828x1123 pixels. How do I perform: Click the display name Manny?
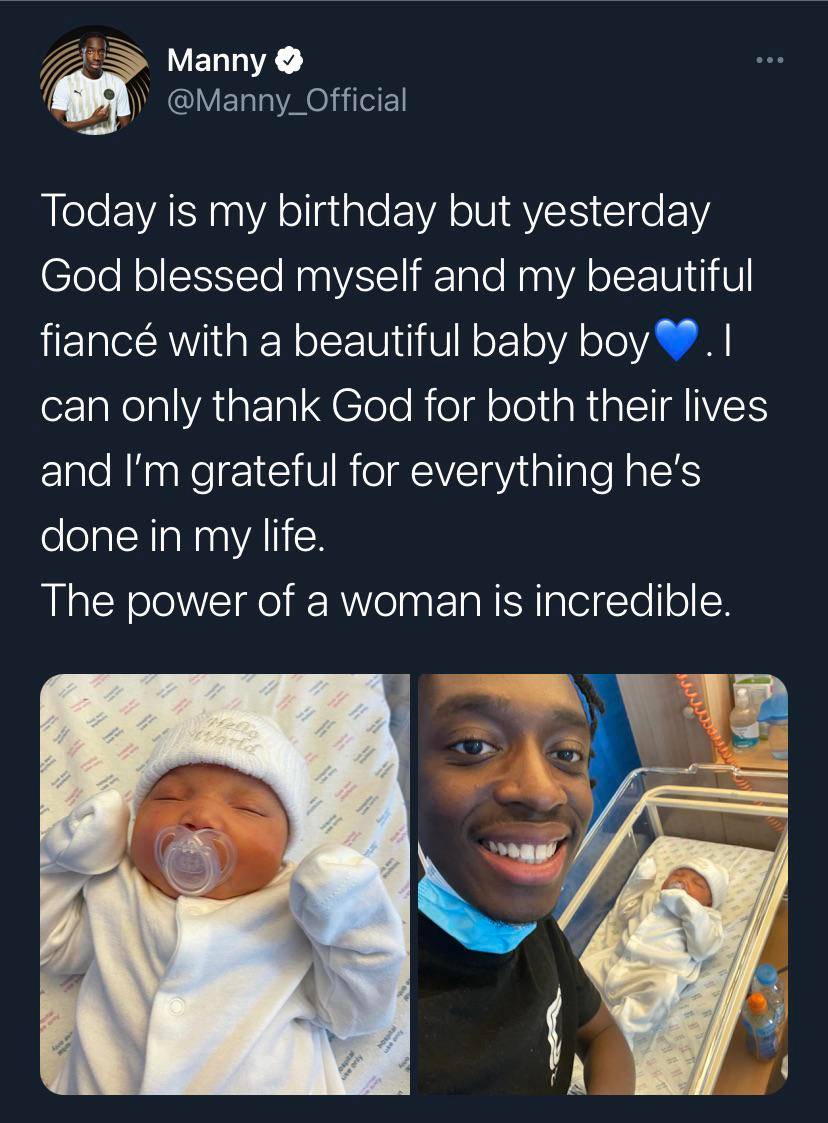coord(216,60)
